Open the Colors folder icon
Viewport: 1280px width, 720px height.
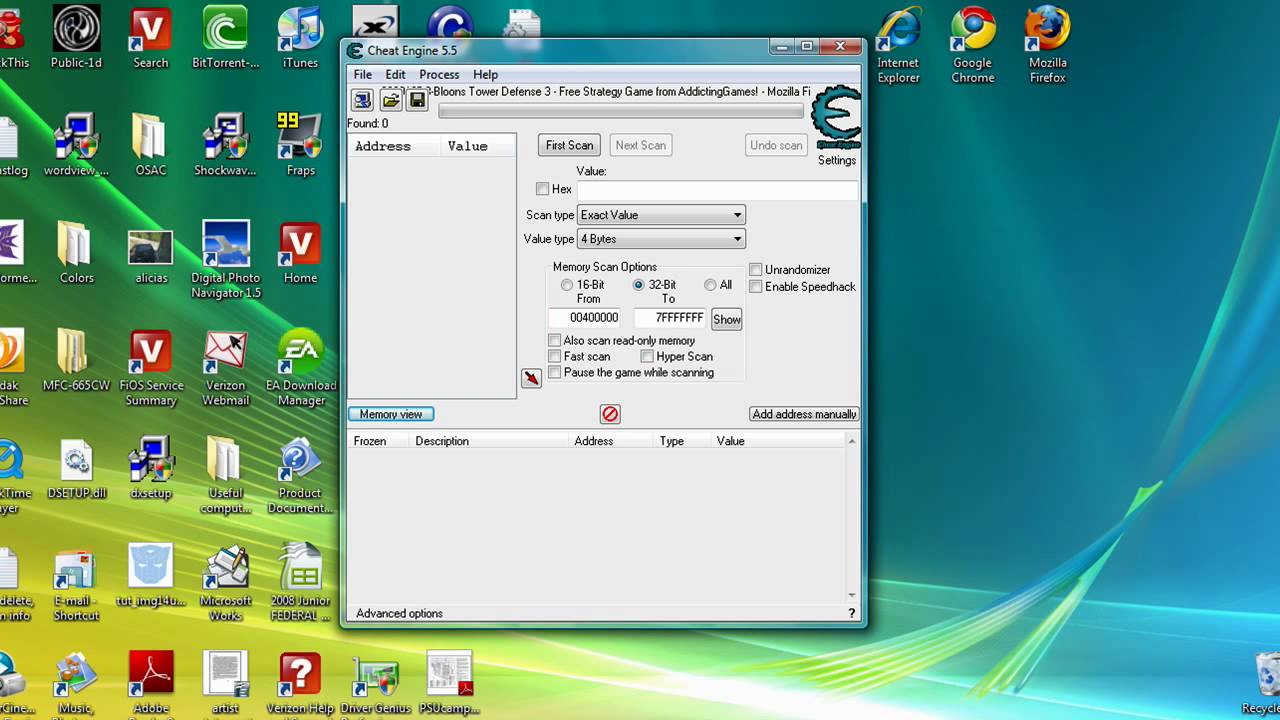tap(76, 252)
